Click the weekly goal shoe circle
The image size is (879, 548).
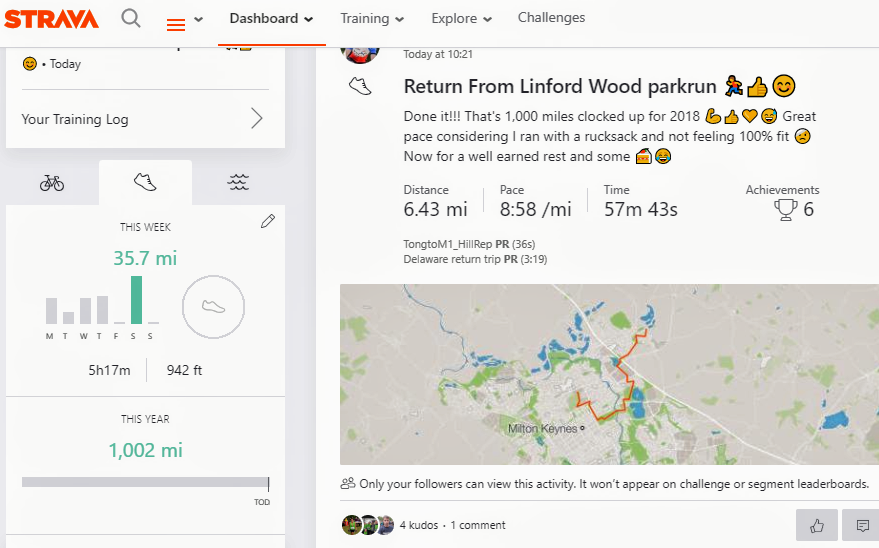pyautogui.click(x=213, y=307)
